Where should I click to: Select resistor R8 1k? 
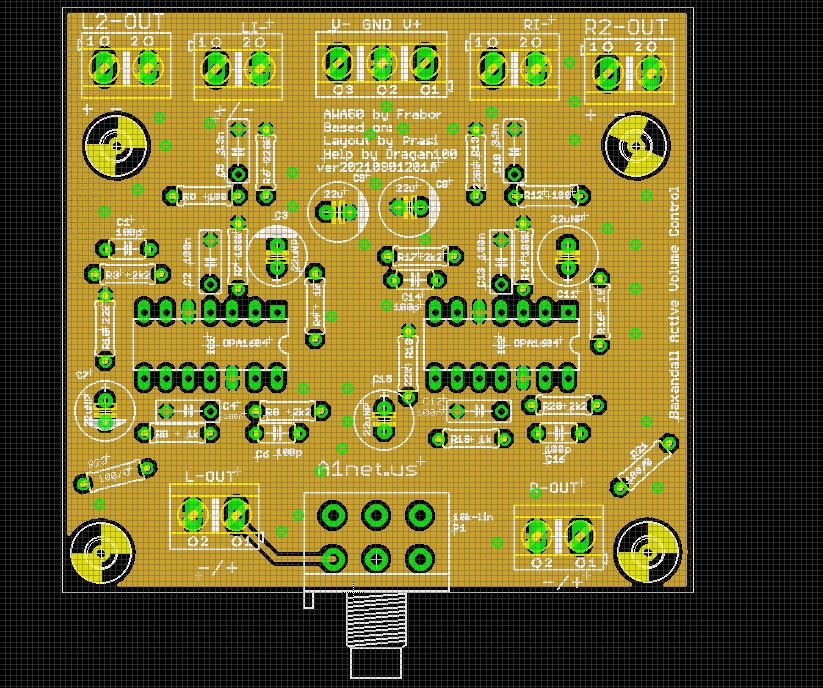coord(177,433)
